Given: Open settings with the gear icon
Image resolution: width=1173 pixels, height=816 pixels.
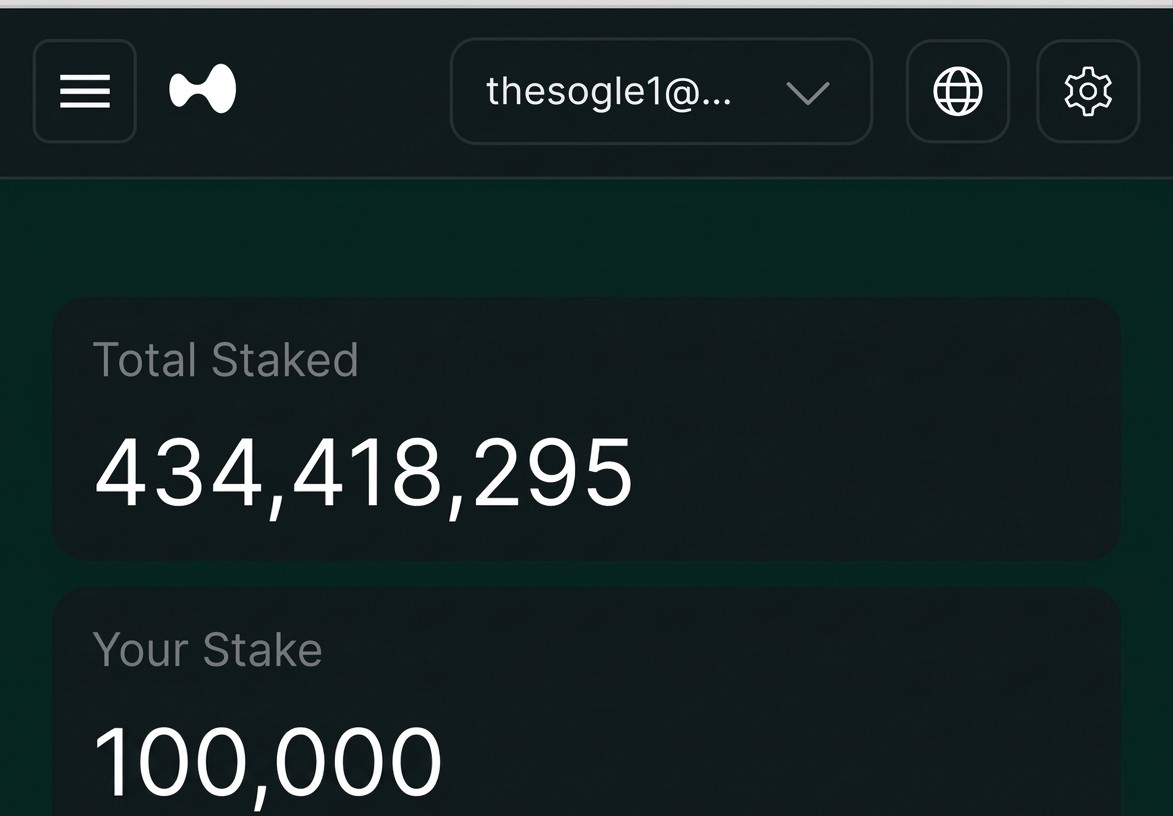Looking at the screenshot, I should point(1088,92).
